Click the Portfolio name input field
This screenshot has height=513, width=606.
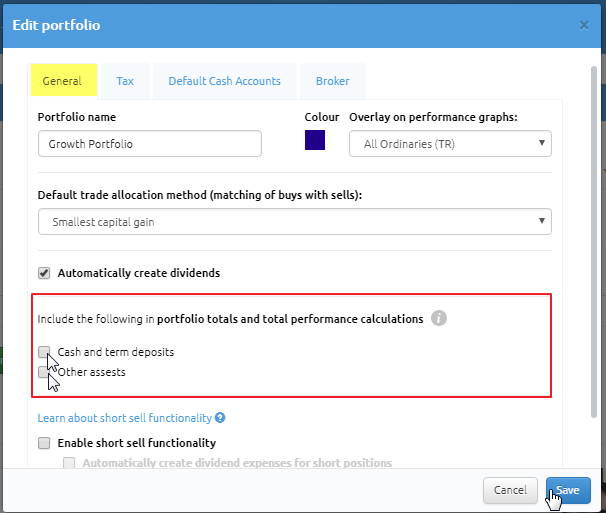click(150, 143)
